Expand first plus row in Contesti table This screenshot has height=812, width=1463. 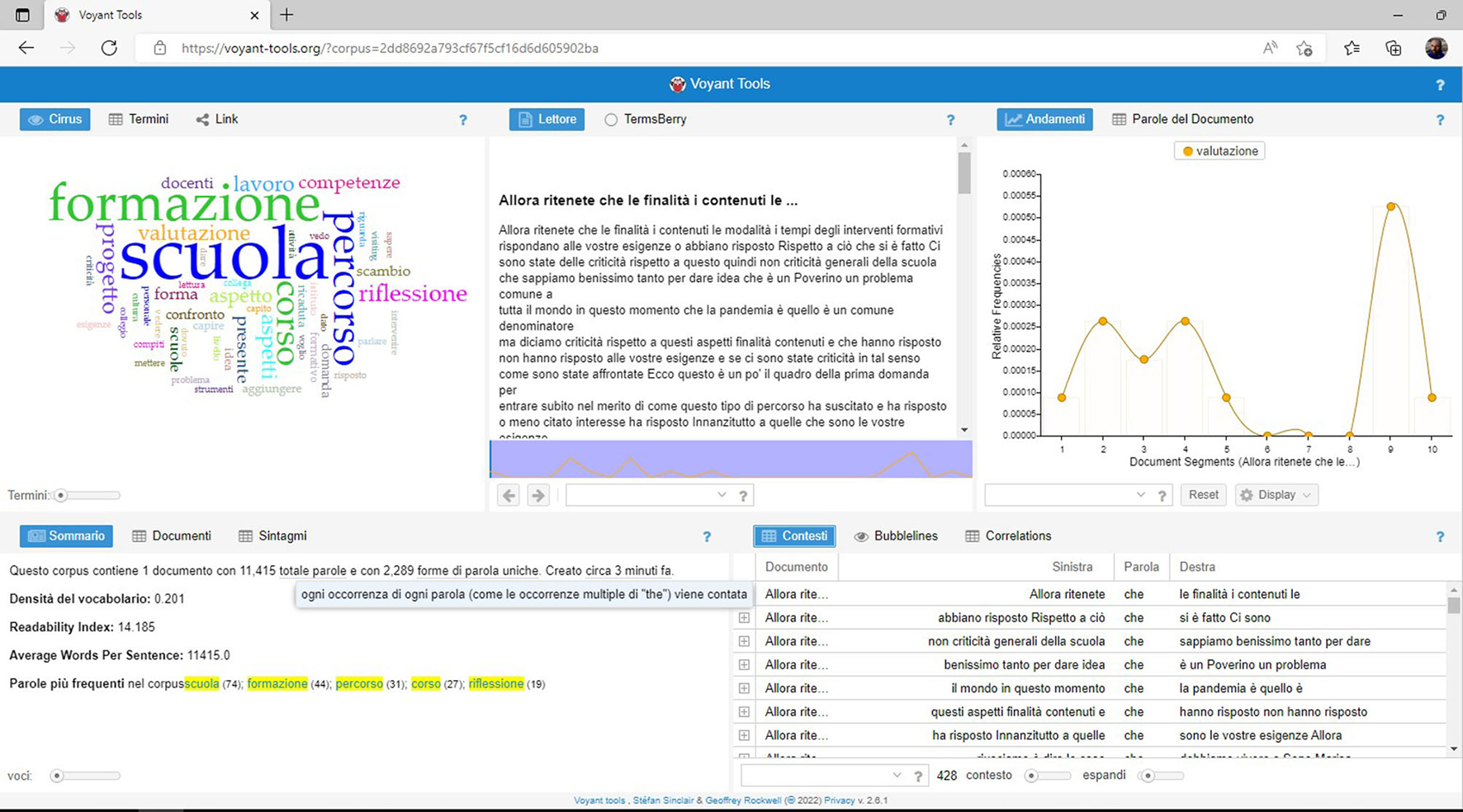tap(744, 617)
